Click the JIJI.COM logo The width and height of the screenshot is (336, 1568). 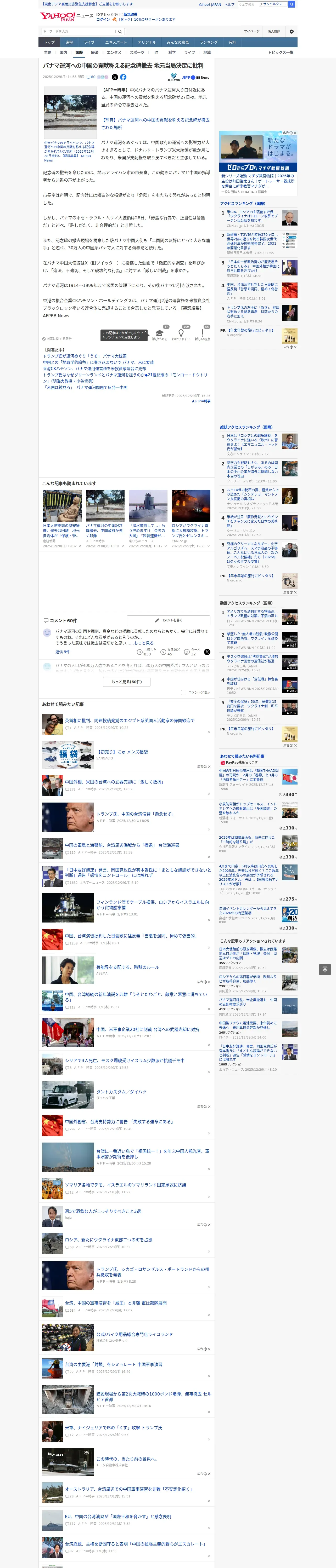[x=174, y=78]
